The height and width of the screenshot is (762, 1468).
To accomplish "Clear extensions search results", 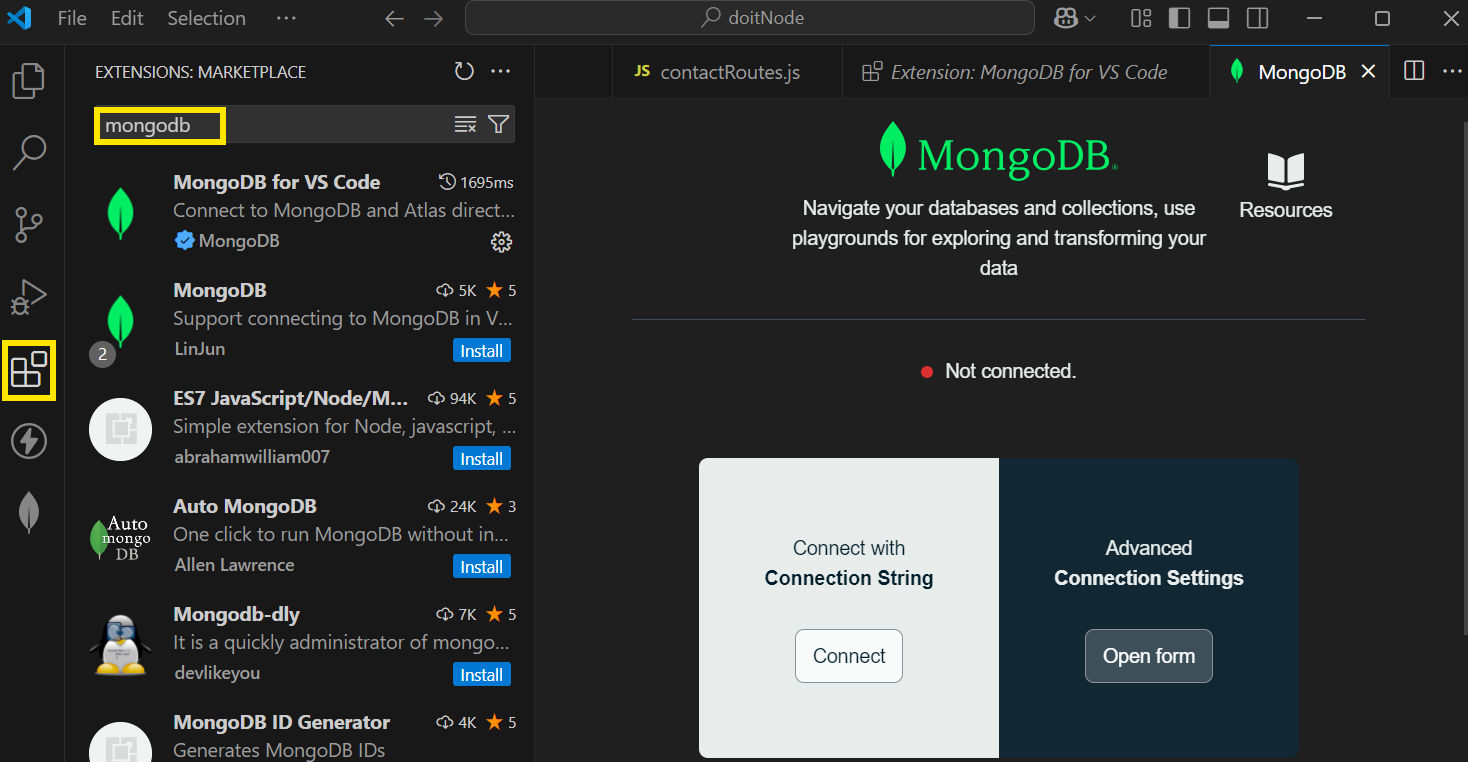I will point(465,124).
